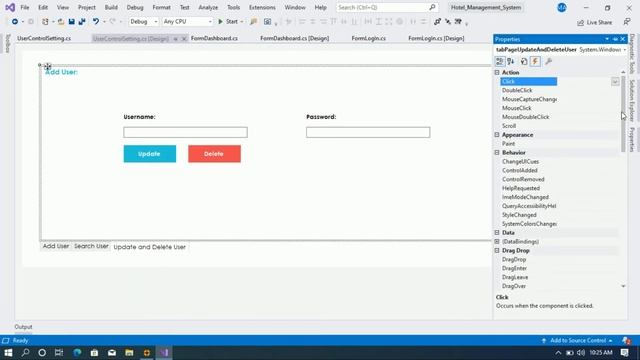Click the New Project toolbar icon
Viewport: 640px width, 360px height.
pos(45,22)
